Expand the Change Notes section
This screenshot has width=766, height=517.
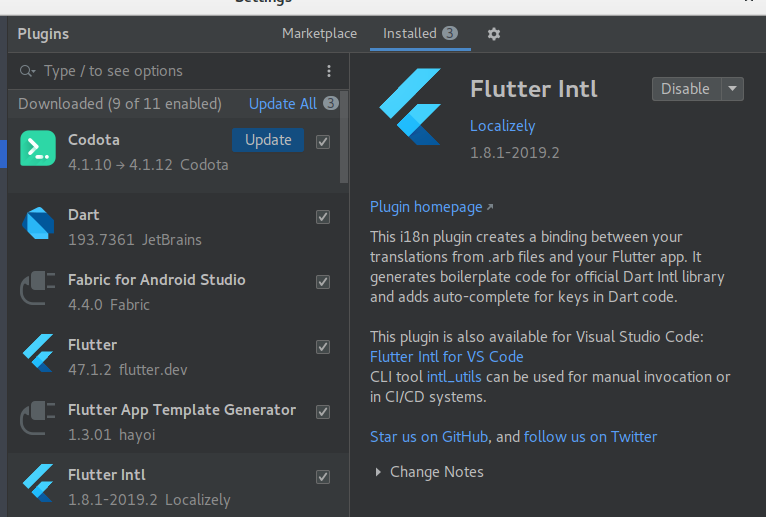coord(378,472)
